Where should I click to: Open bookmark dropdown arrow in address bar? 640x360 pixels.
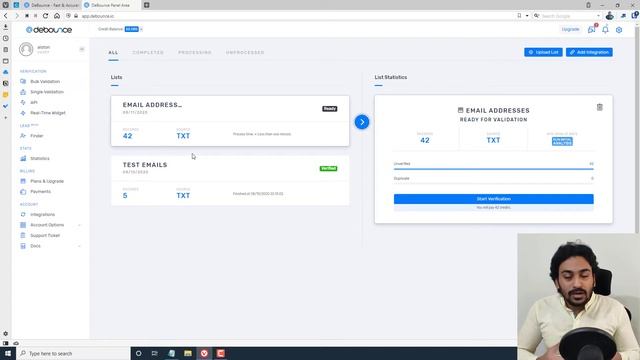click(x=527, y=16)
